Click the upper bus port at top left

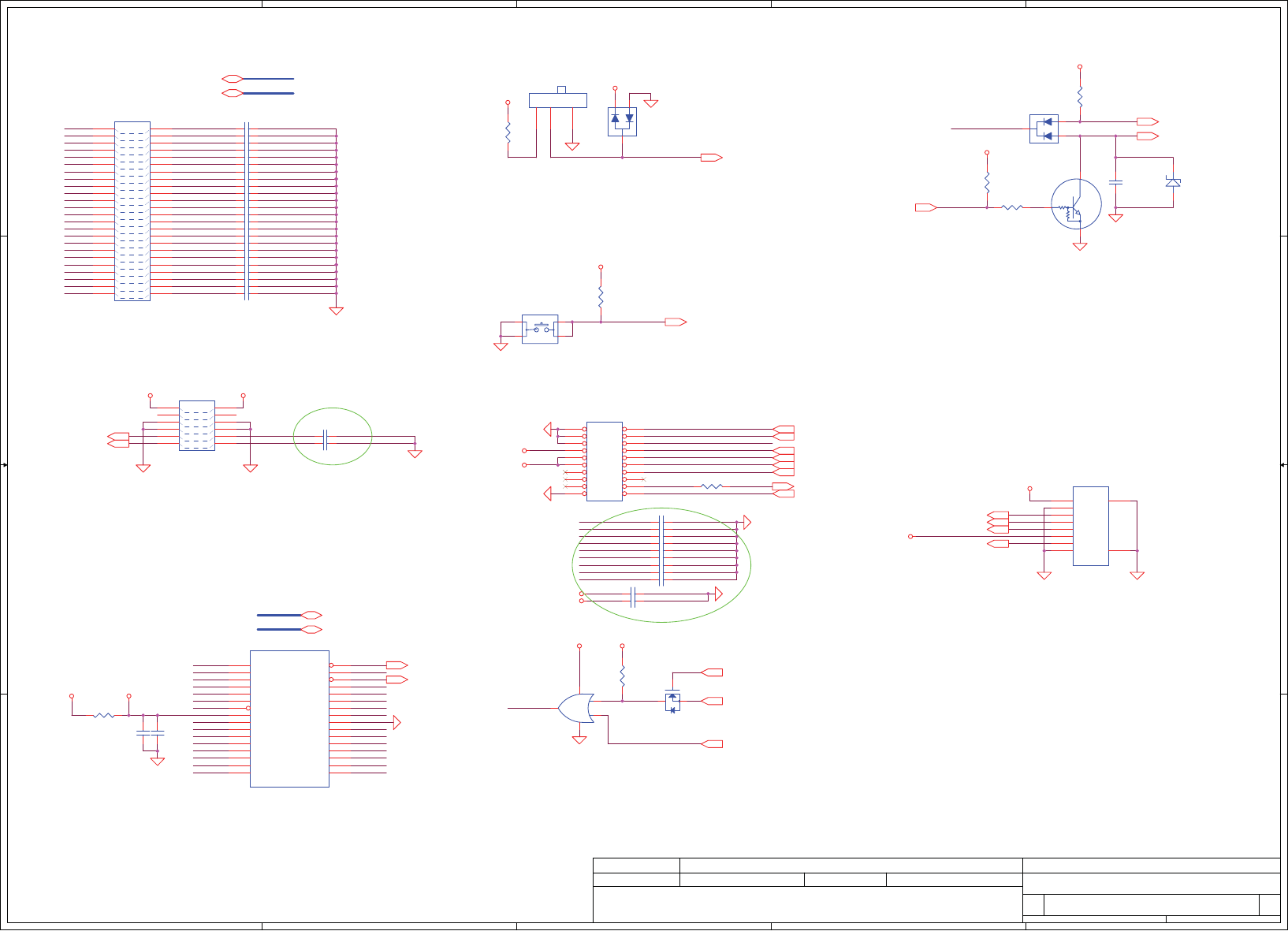click(233, 79)
